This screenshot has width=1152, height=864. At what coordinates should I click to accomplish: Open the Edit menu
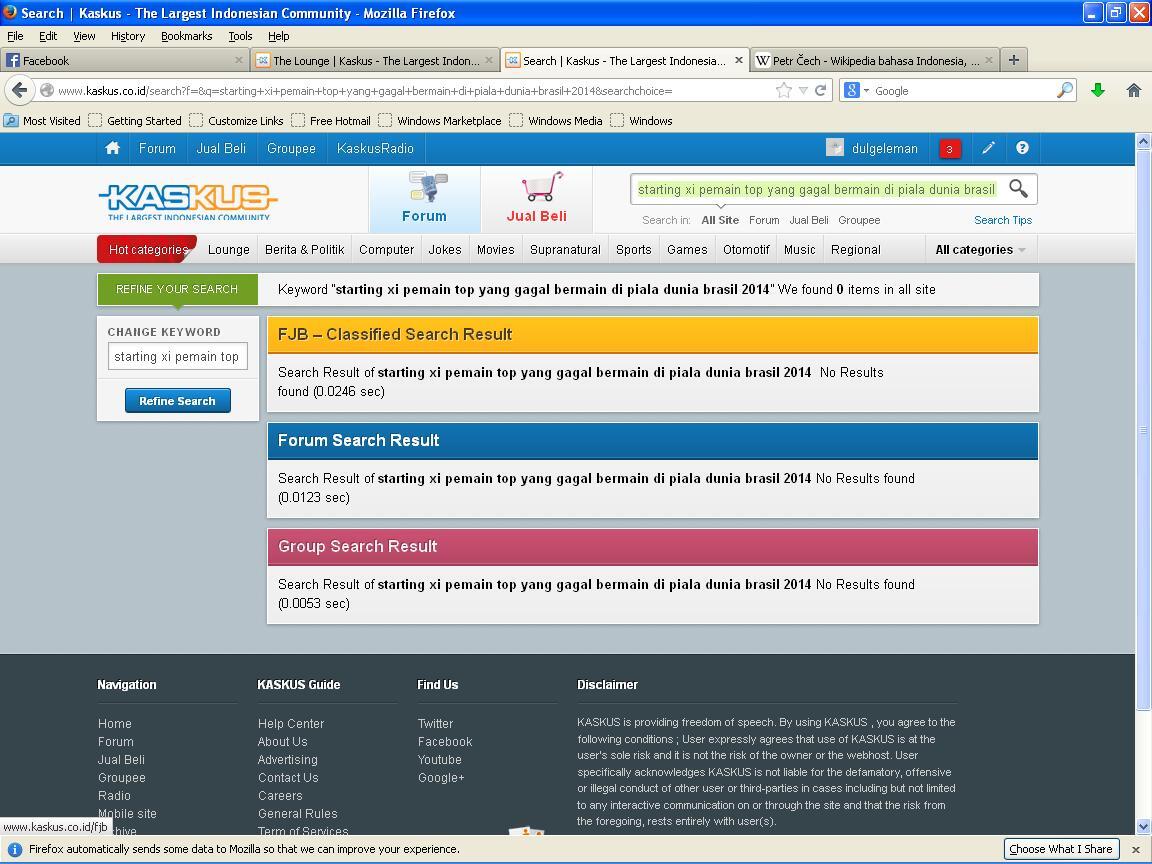click(x=48, y=36)
